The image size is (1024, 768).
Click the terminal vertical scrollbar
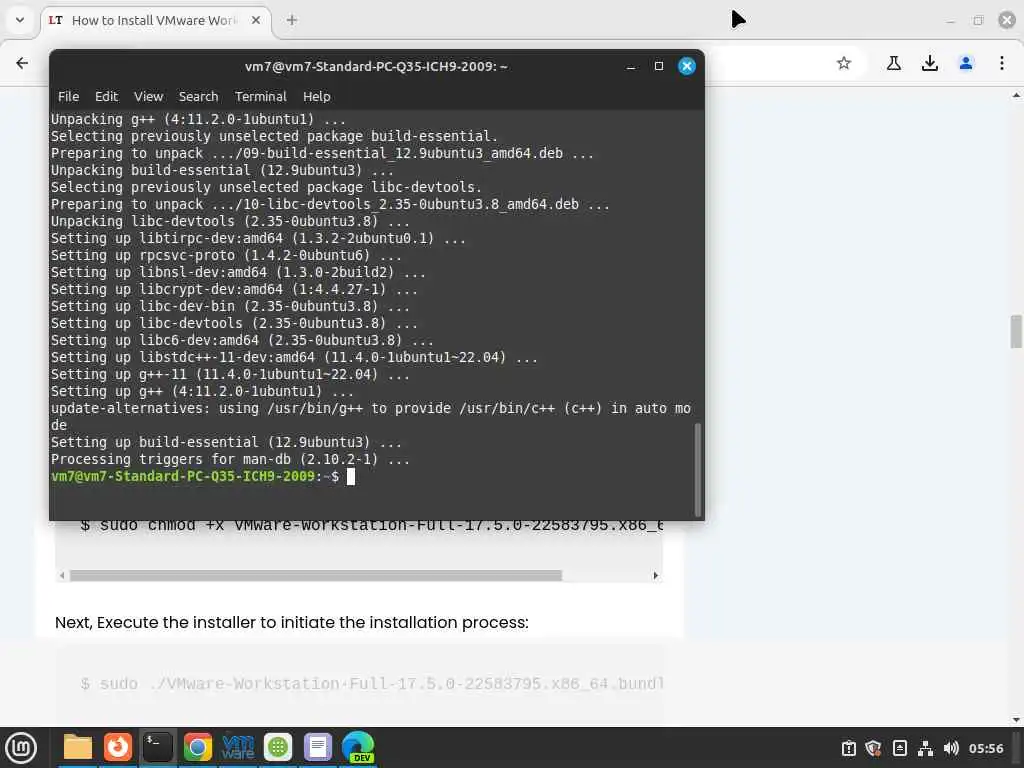697,469
